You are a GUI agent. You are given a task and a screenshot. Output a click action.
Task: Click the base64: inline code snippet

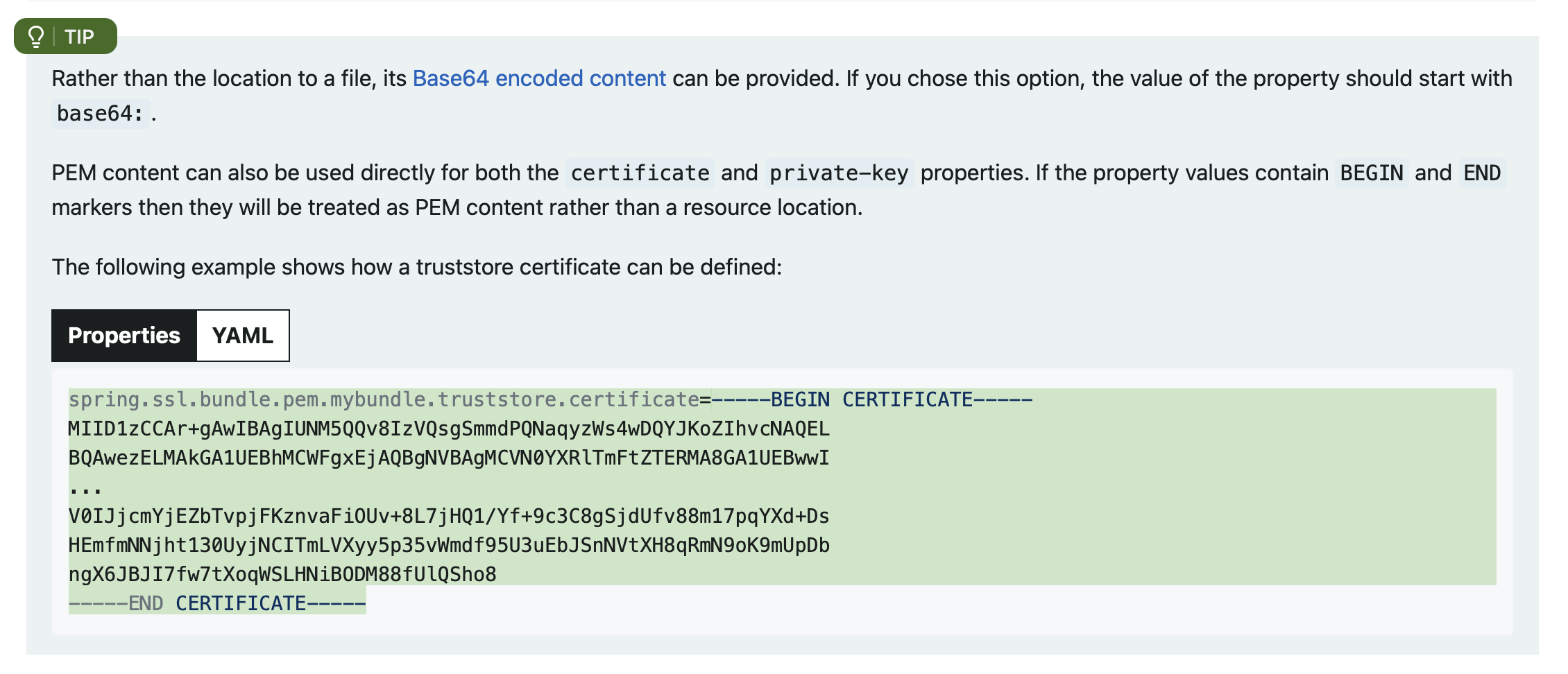[x=101, y=113]
